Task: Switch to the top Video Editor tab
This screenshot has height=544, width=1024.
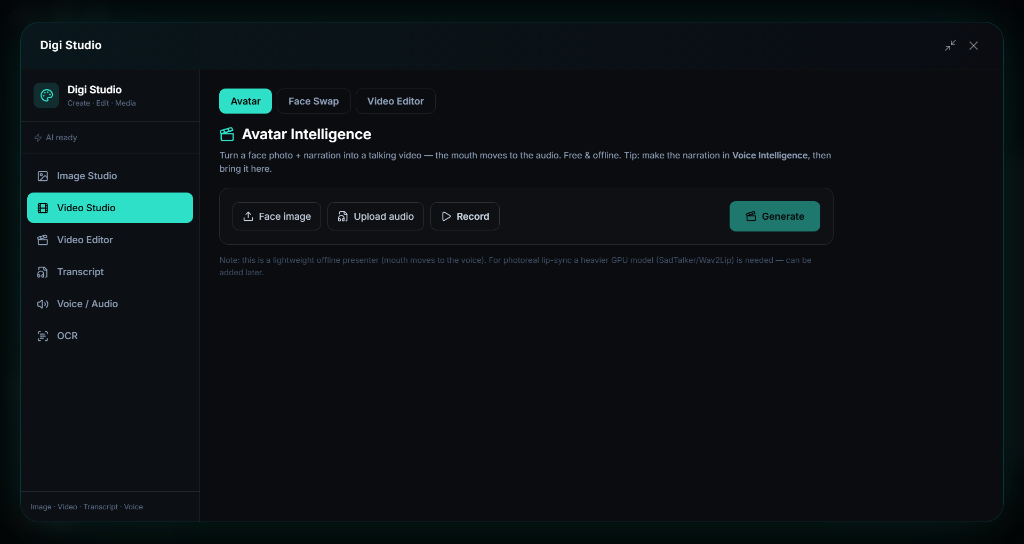Action: click(395, 101)
